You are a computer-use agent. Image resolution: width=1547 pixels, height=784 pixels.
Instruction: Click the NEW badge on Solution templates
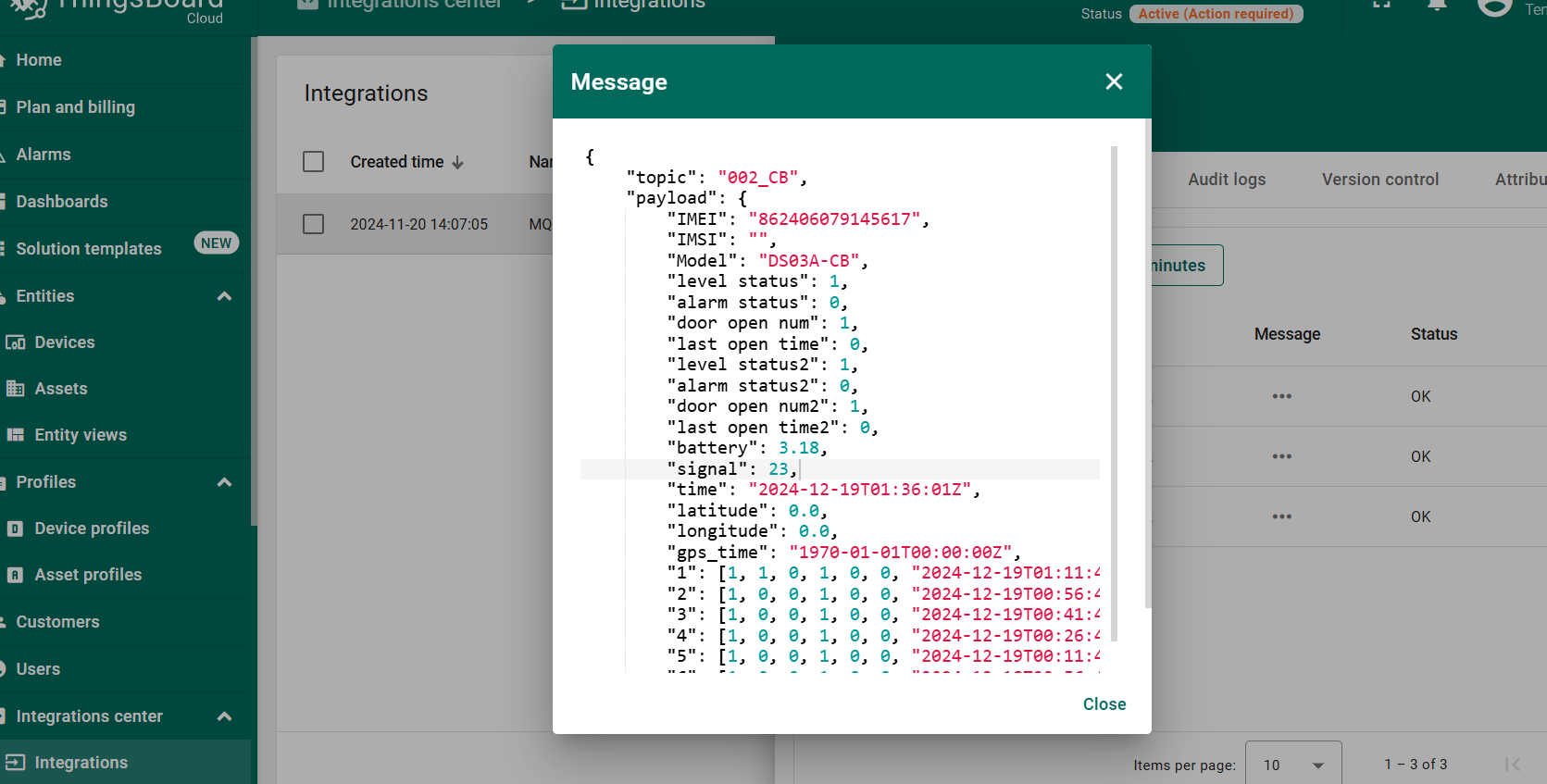[x=216, y=243]
